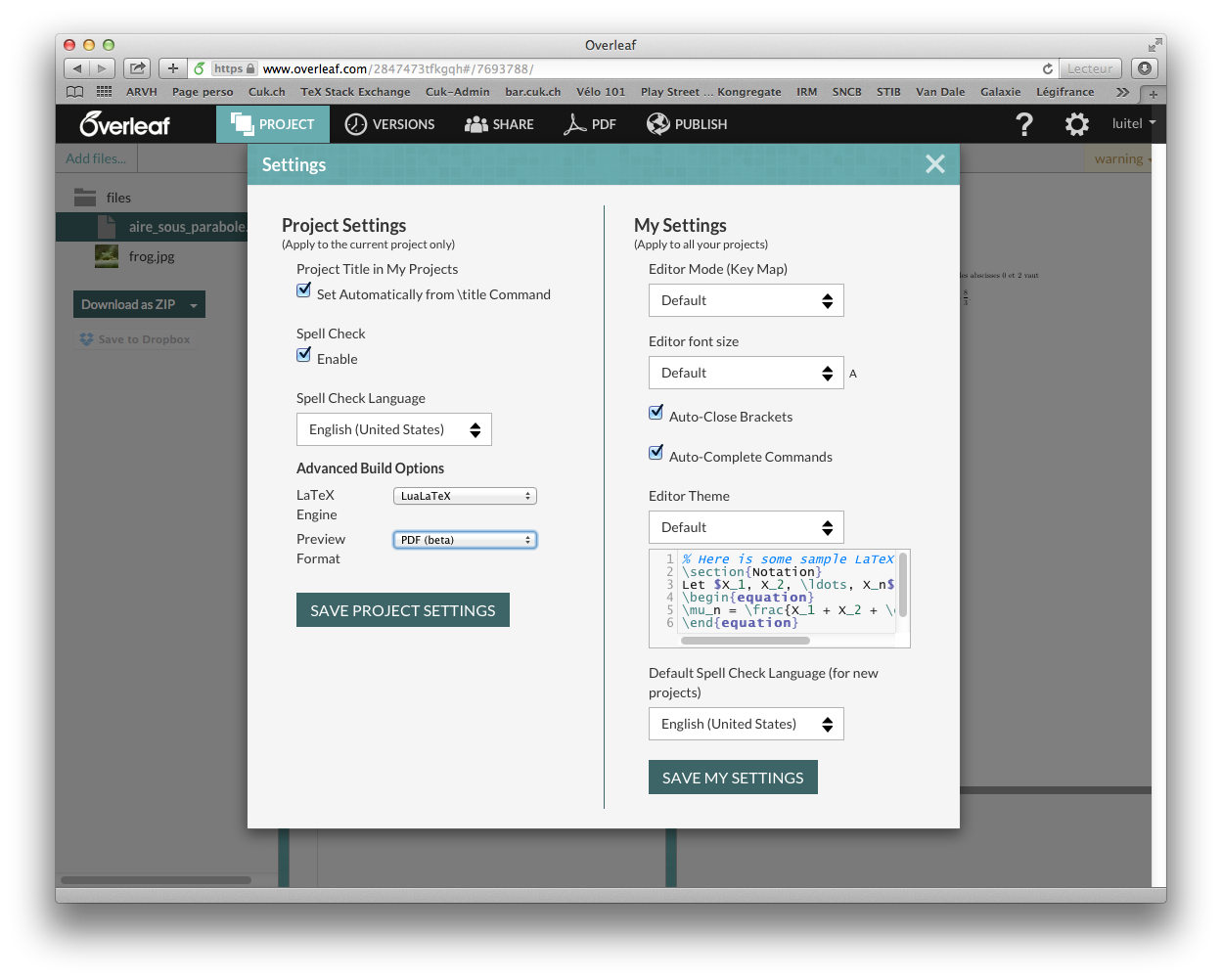Click larger font size A indicator
Viewport: 1222px width, 980px height.
pyautogui.click(x=853, y=374)
